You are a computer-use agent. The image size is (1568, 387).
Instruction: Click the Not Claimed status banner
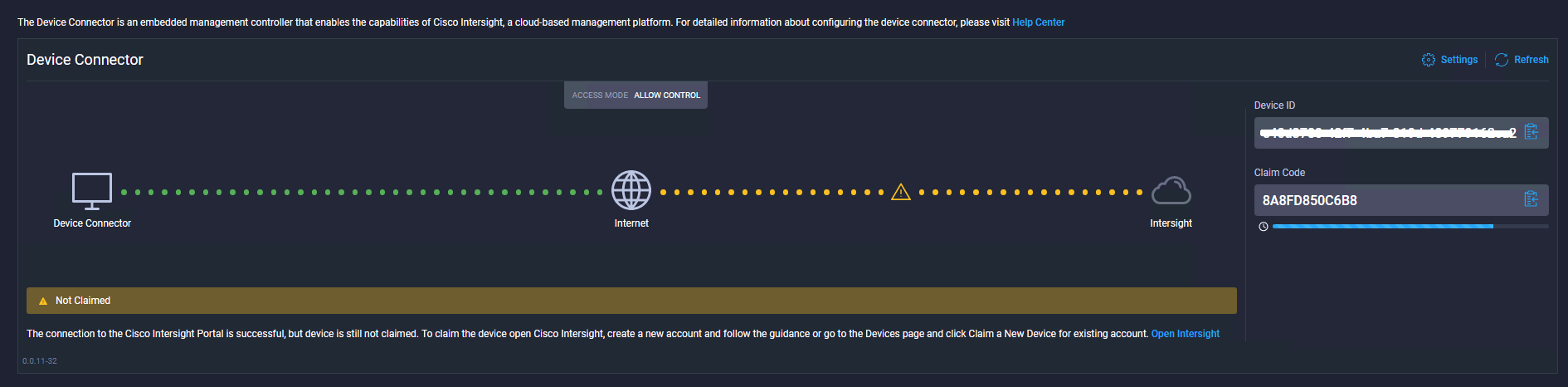coord(631,301)
